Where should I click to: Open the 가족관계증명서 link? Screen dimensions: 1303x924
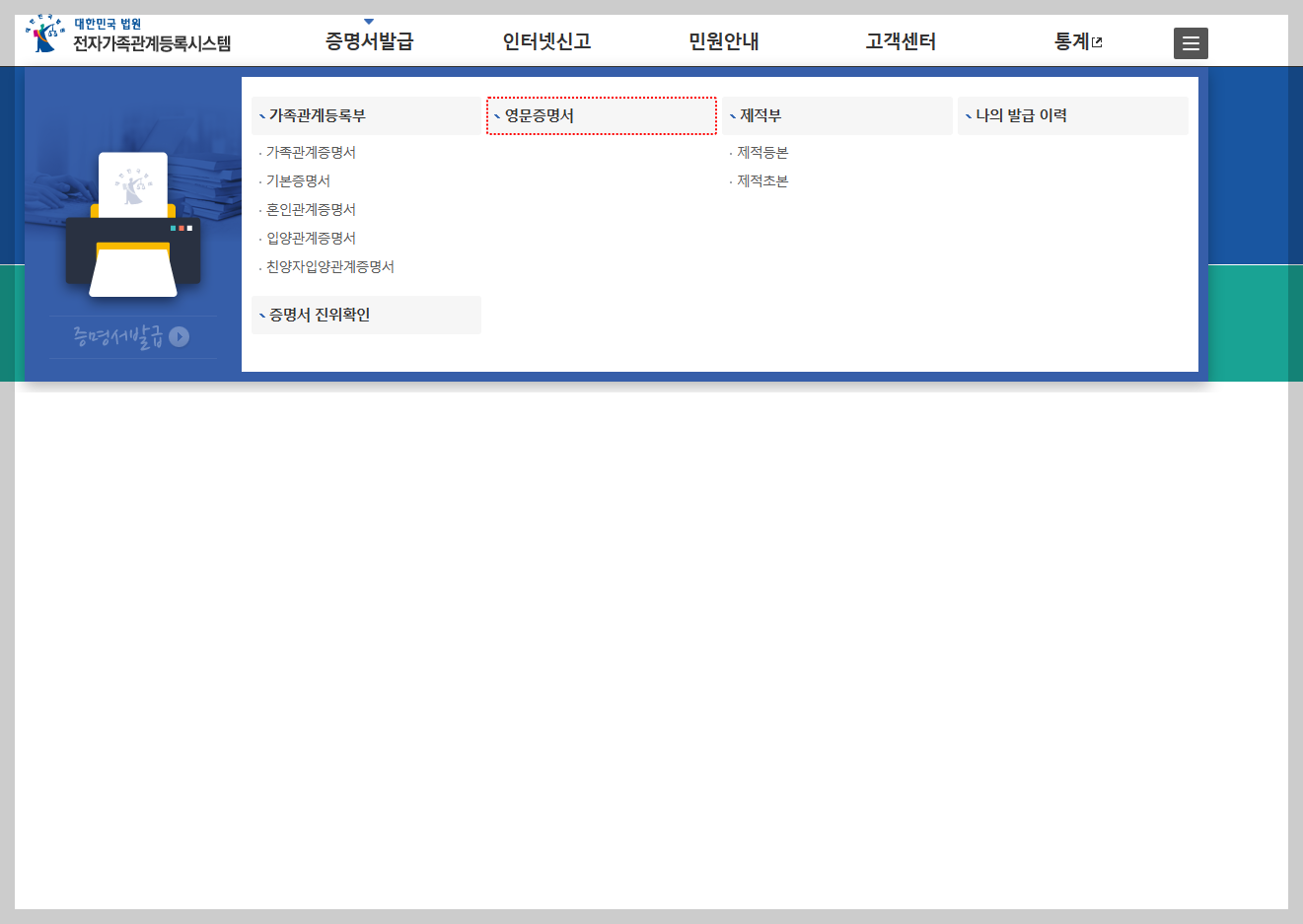click(x=310, y=152)
